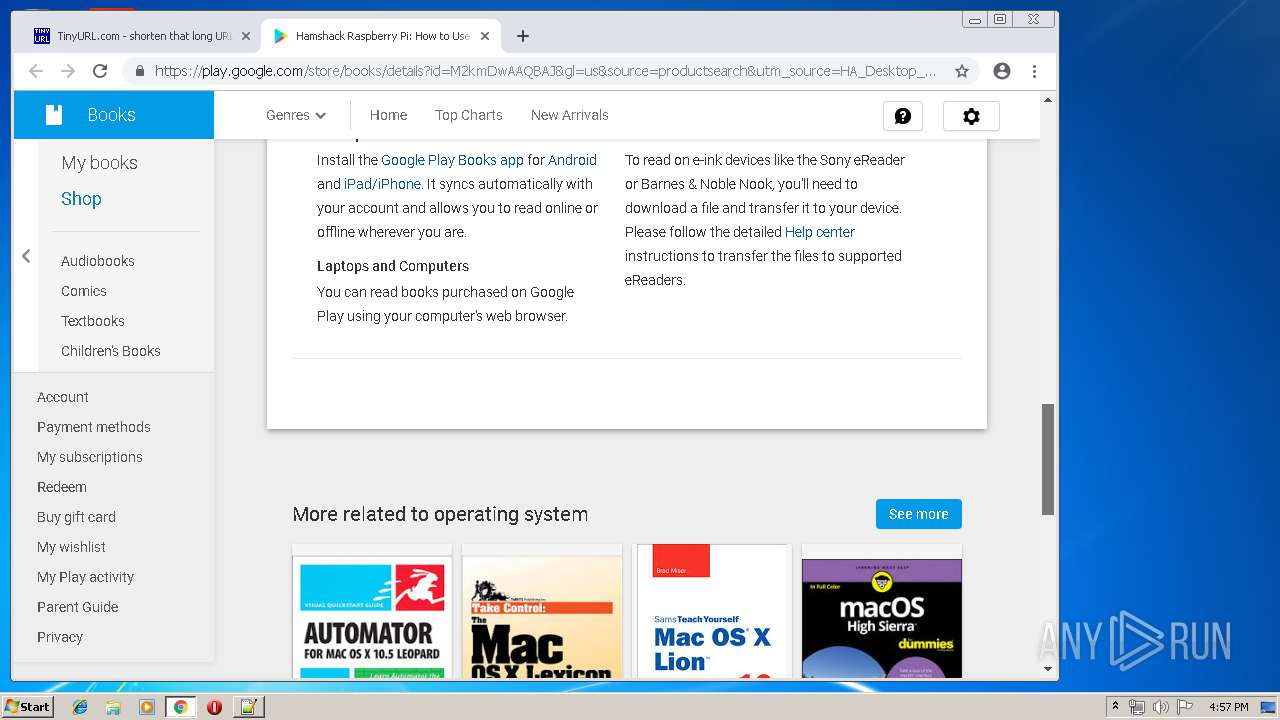Click the action center flag tray icon
The height and width of the screenshot is (720, 1280).
tap(1184, 707)
